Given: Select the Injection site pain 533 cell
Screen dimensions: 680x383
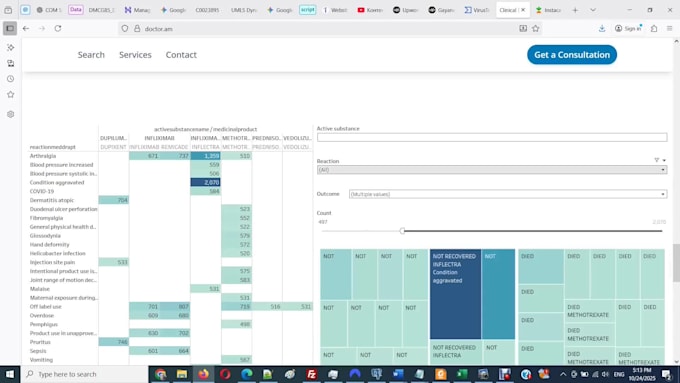Looking at the screenshot, I should (114, 262).
